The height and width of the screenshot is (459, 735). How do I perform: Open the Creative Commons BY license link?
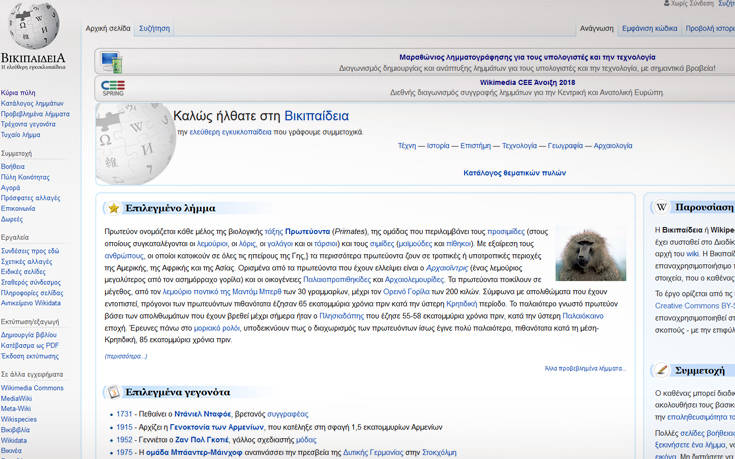[695, 306]
